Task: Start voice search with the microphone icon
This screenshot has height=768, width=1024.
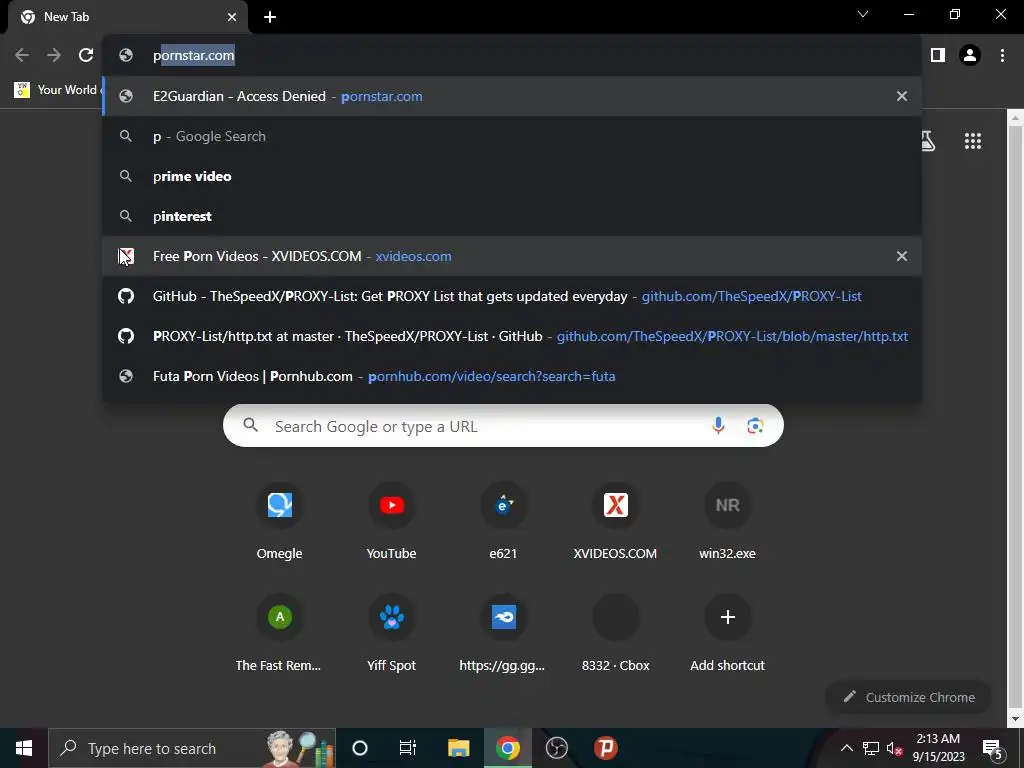Action: 718,426
